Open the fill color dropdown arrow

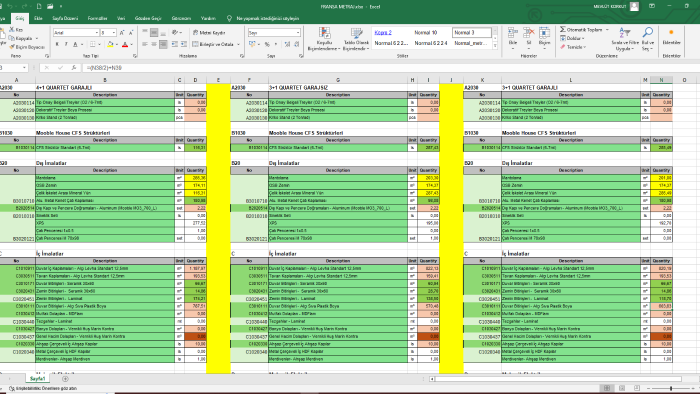(x=117, y=44)
